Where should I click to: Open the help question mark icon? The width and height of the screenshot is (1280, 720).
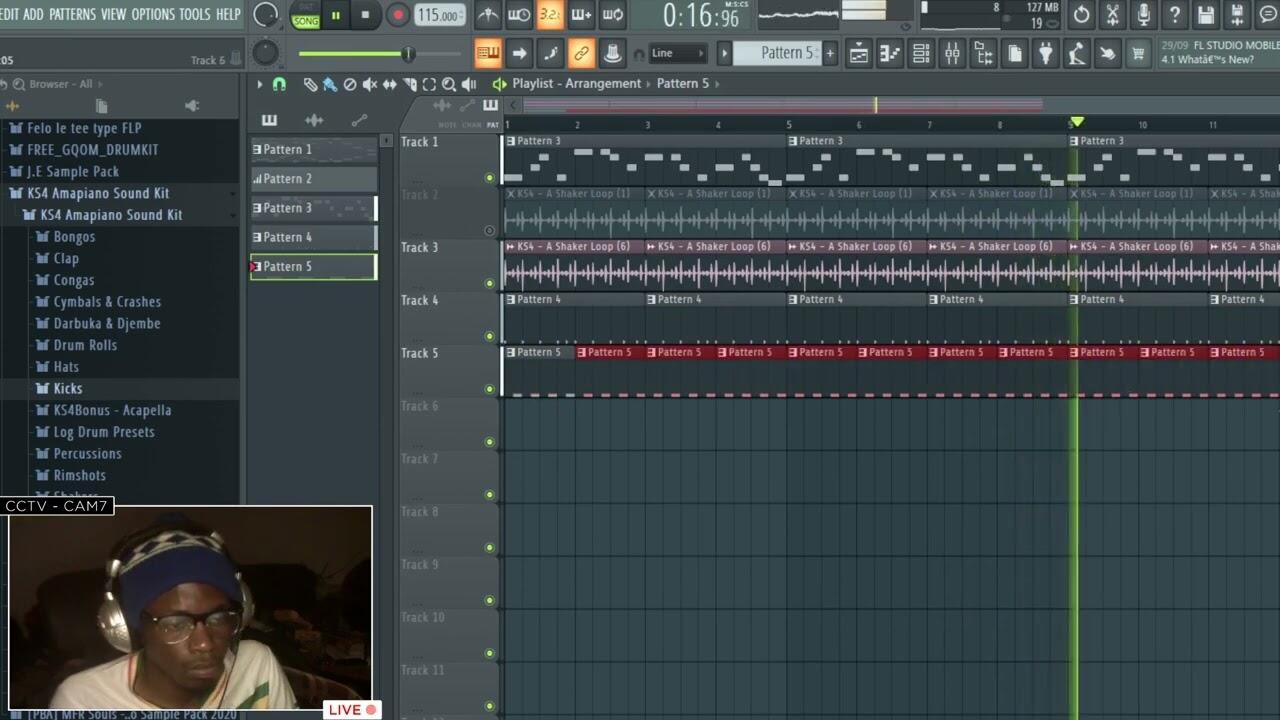[1175, 15]
